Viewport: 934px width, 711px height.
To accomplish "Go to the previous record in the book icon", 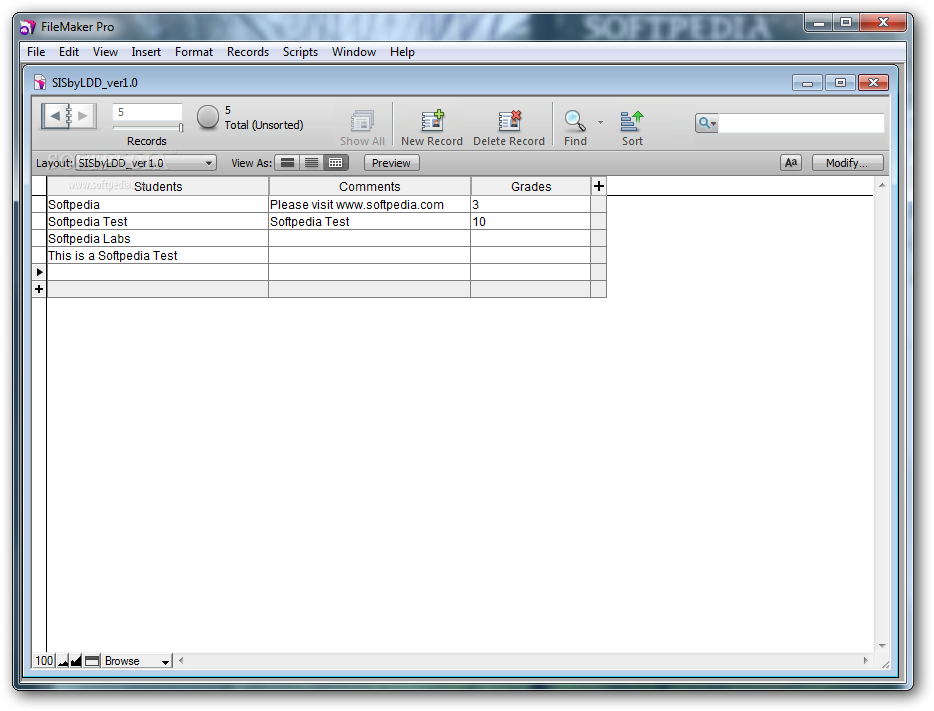I will point(55,116).
